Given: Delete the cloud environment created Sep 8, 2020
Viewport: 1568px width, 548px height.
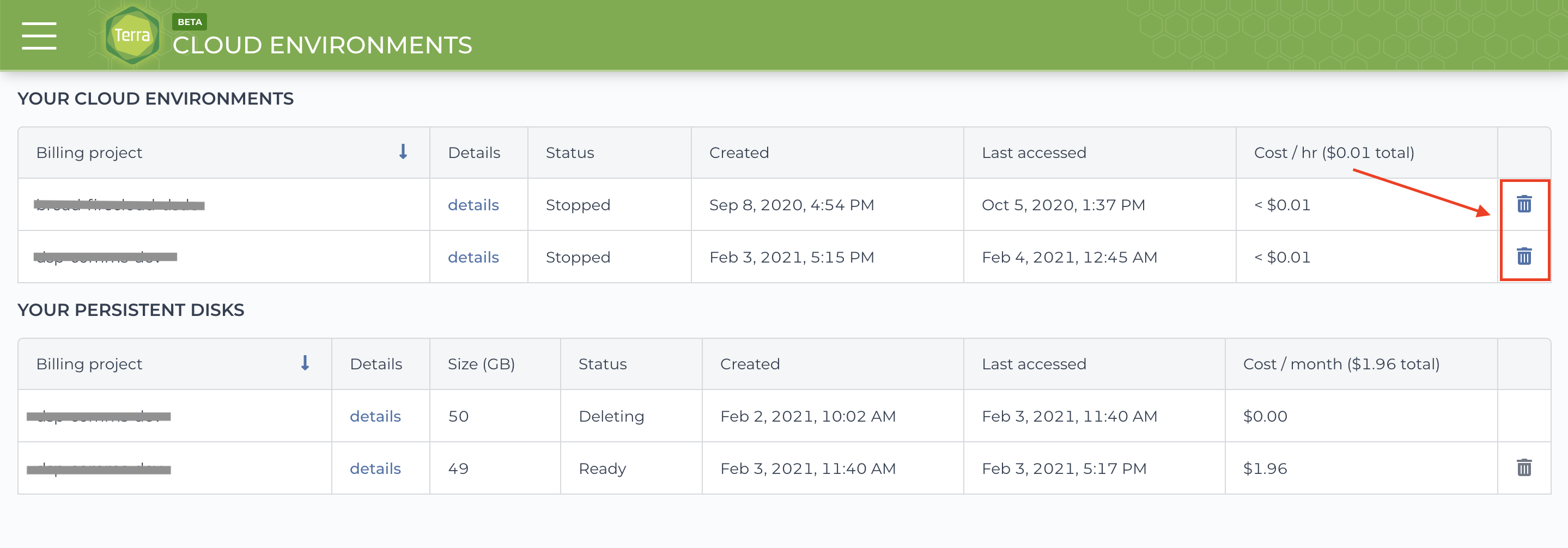Looking at the screenshot, I should [x=1523, y=205].
